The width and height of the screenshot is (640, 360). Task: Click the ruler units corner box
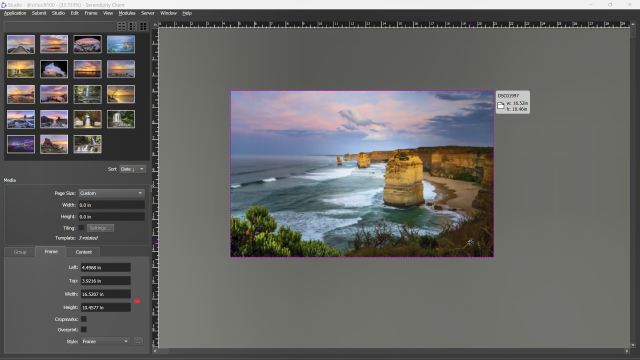tap(155, 24)
